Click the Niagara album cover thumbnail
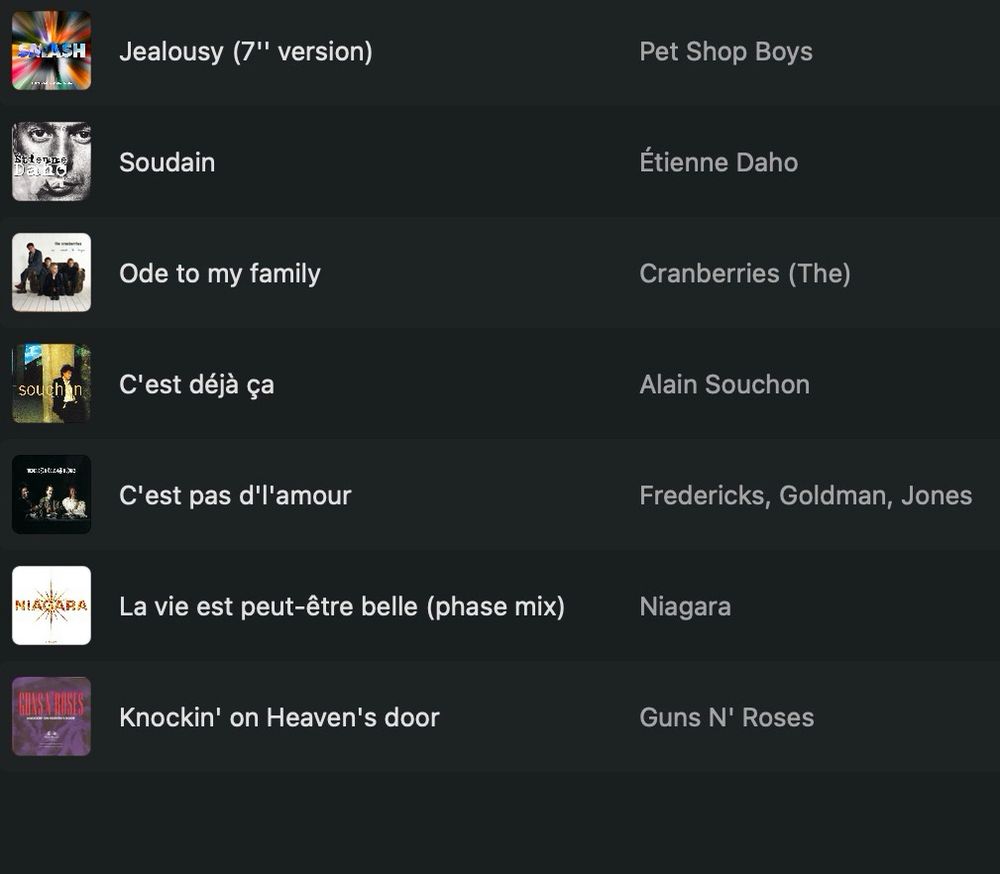Screen dimensions: 1000x874 pos(51,605)
